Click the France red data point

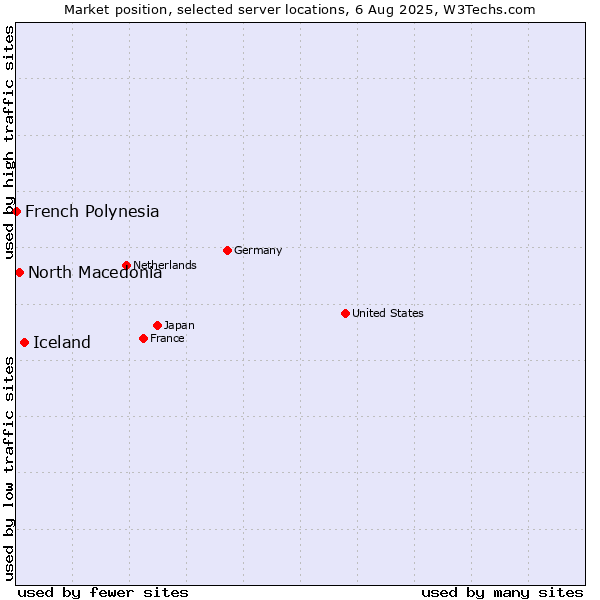pyautogui.click(x=143, y=339)
